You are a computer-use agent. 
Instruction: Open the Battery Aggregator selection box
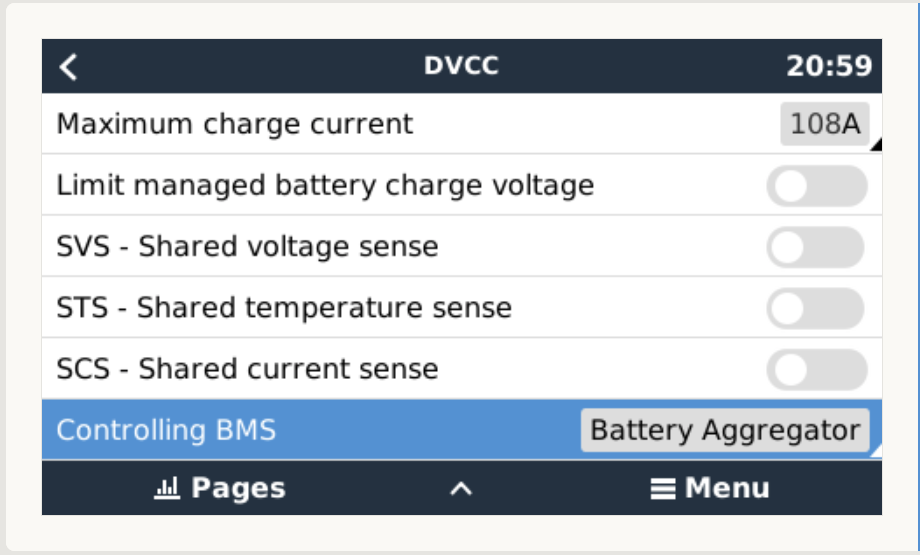coord(725,430)
